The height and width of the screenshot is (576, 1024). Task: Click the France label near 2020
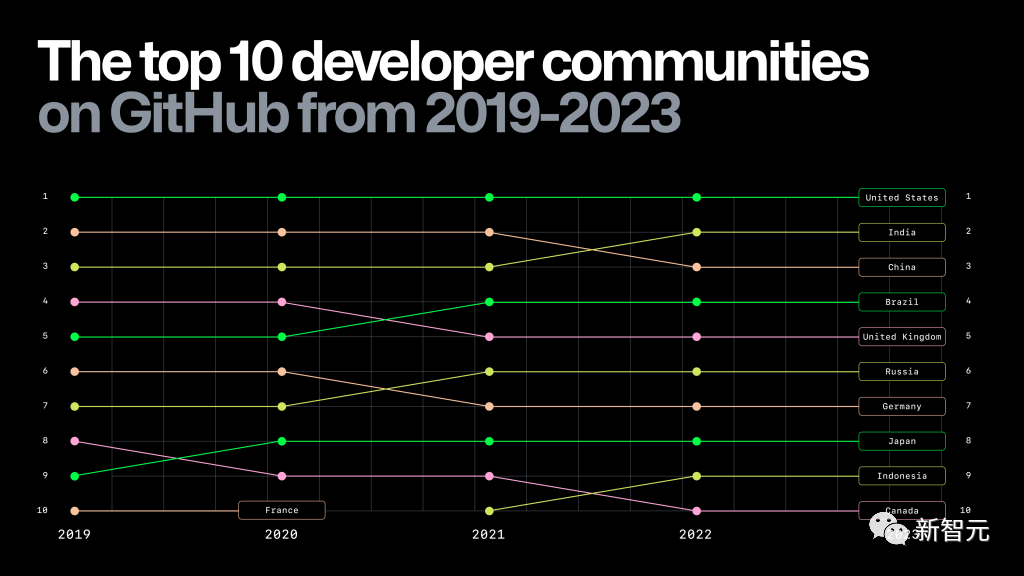[x=282, y=510]
